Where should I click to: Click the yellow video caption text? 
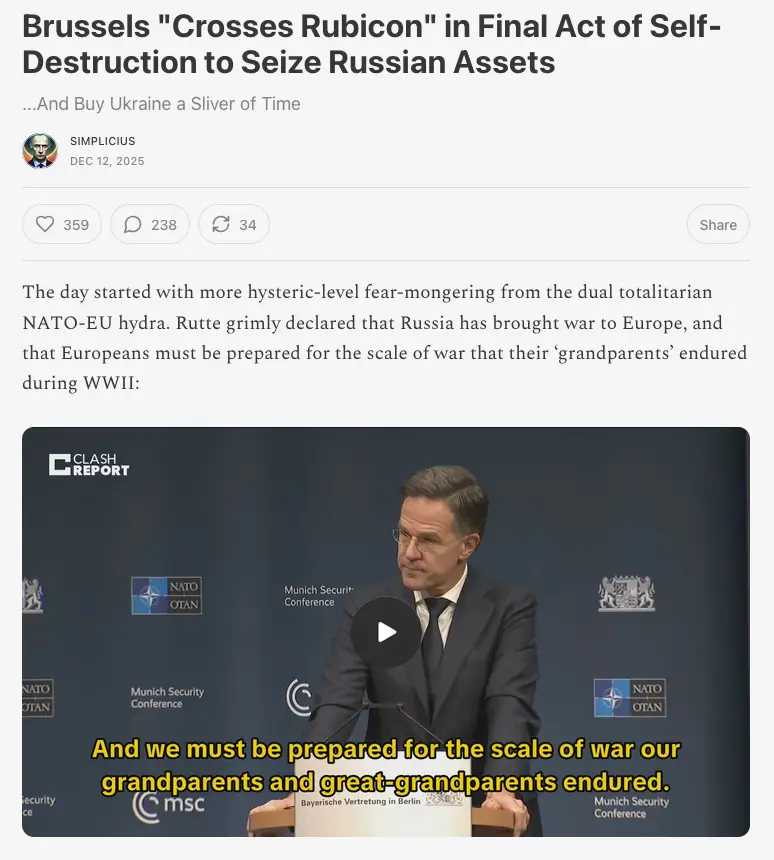click(x=385, y=764)
